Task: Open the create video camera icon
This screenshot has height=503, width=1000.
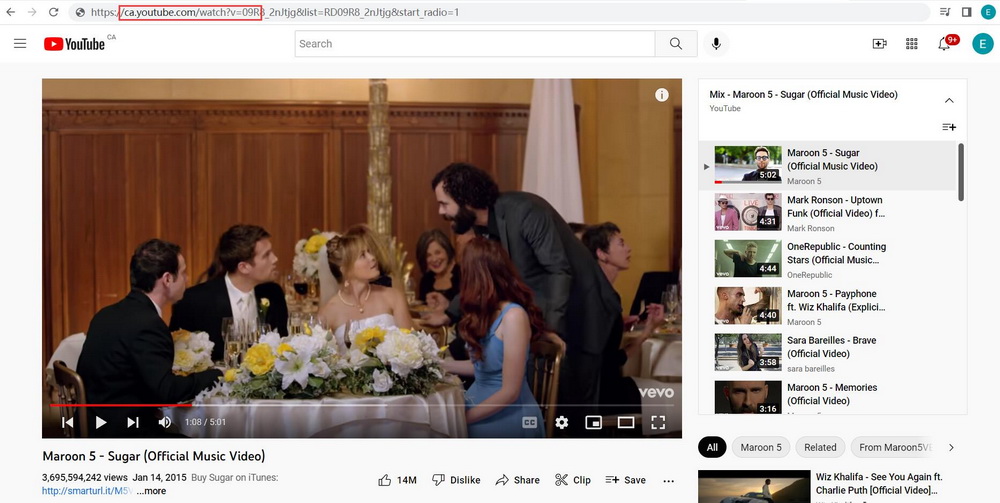Action: (879, 44)
